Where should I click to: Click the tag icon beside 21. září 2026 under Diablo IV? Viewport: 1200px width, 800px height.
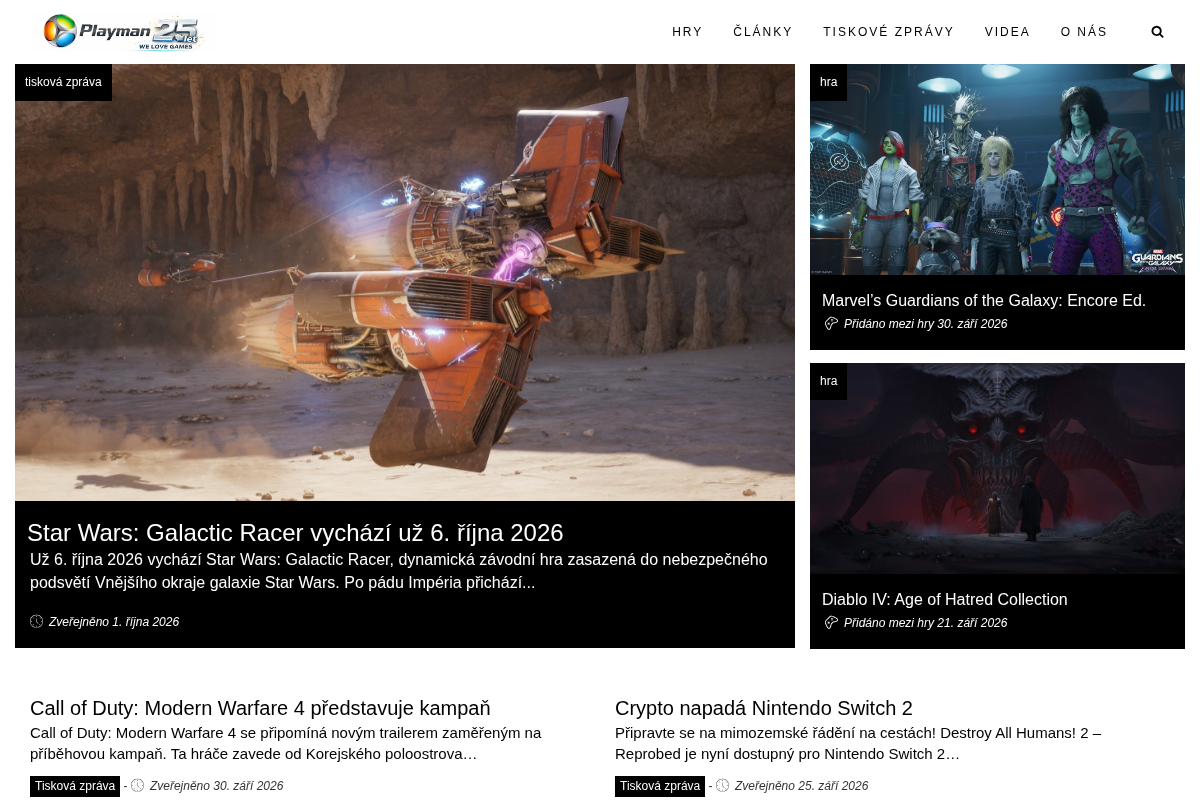pyautogui.click(x=831, y=623)
